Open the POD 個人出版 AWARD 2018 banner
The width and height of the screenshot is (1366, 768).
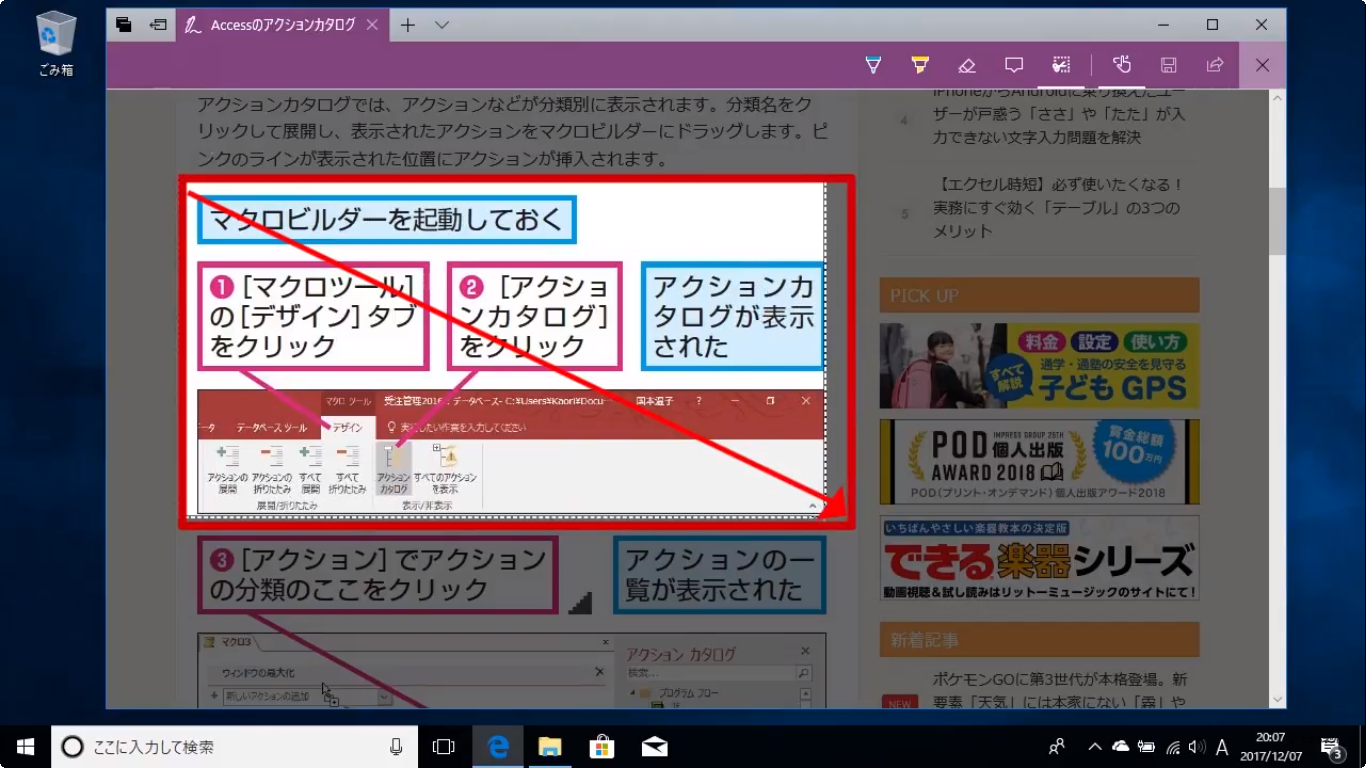[x=1039, y=461]
